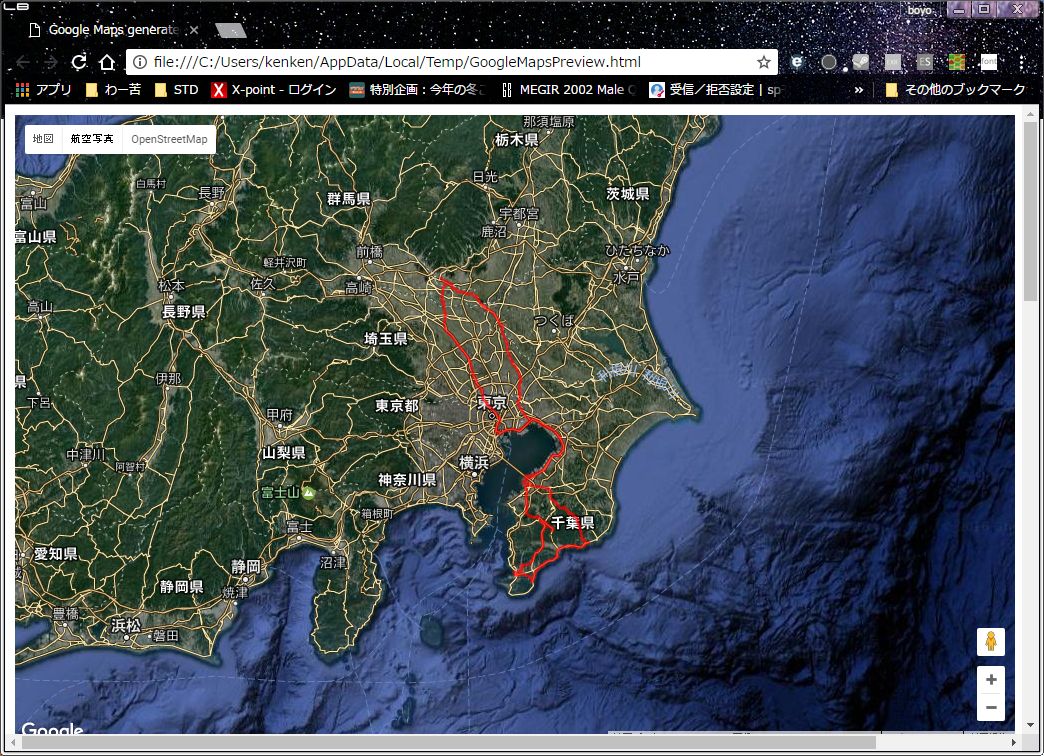This screenshot has width=1044, height=756.
Task: Open the green-red patterned extension icon
Action: pos(957,62)
